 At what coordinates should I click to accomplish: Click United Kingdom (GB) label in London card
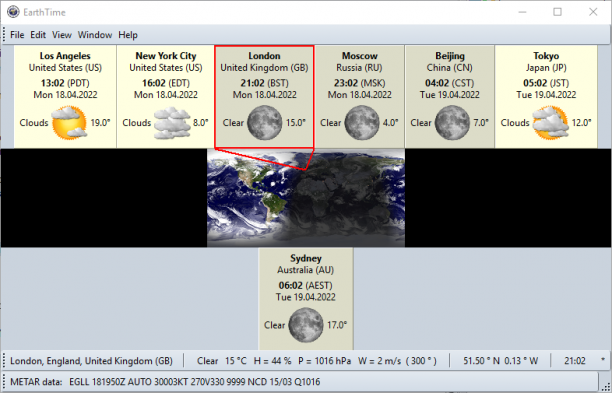point(264,68)
